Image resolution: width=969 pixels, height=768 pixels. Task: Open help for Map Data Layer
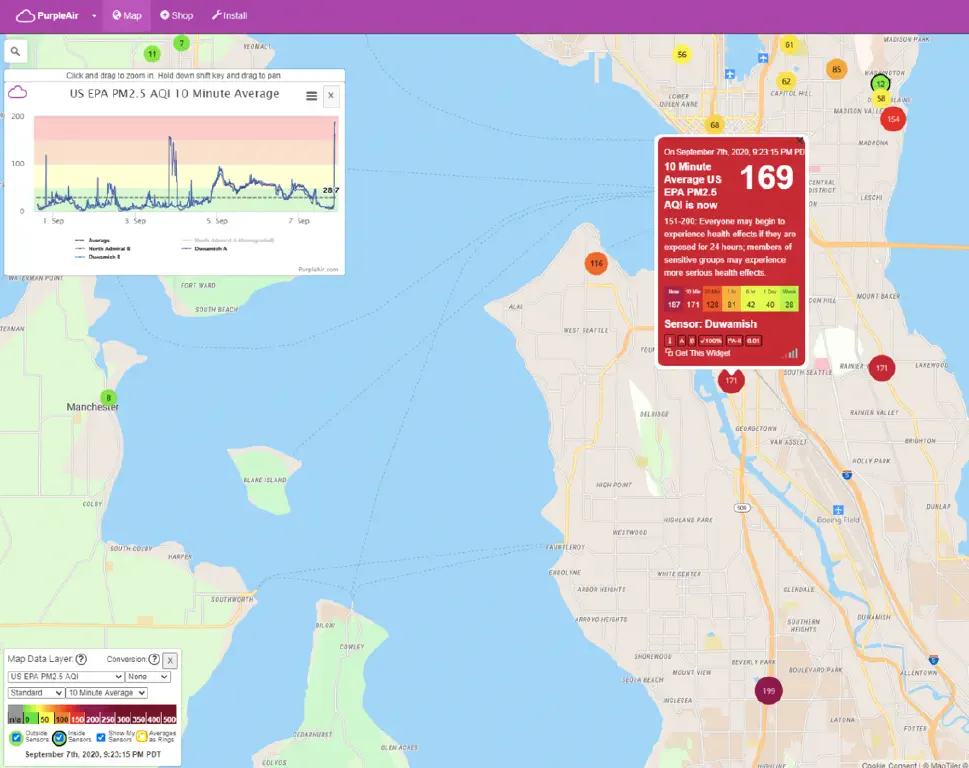click(x=81, y=659)
